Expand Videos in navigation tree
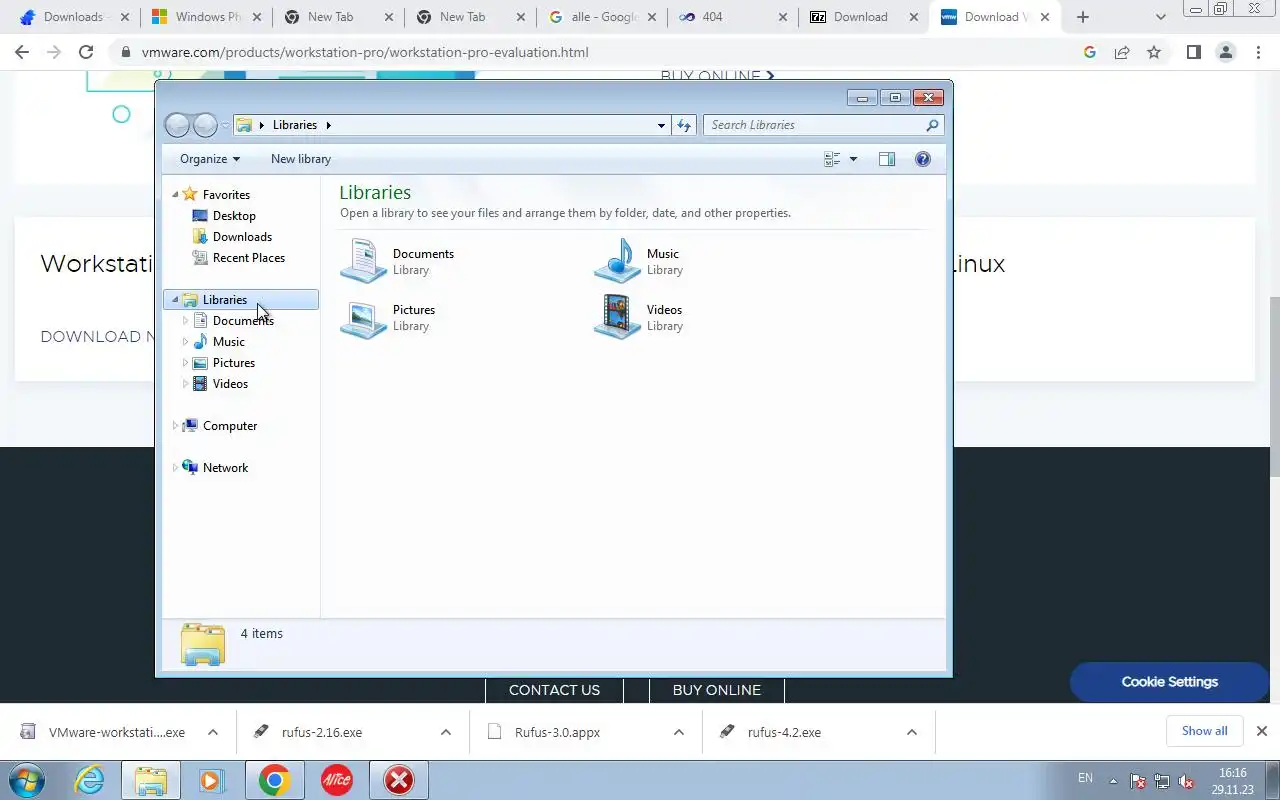 tap(185, 384)
